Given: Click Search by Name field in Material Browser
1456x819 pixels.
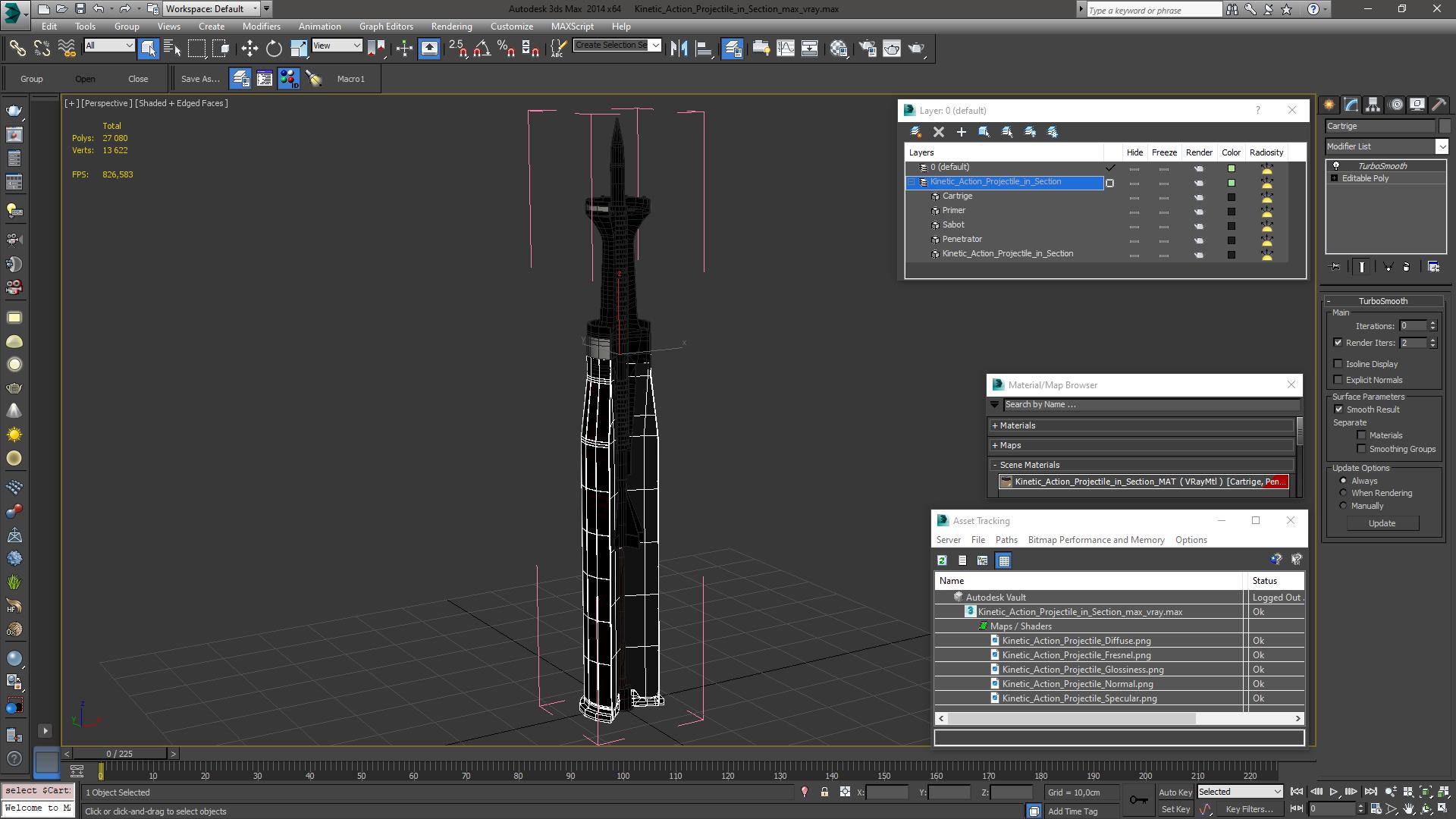Looking at the screenshot, I should [1151, 405].
